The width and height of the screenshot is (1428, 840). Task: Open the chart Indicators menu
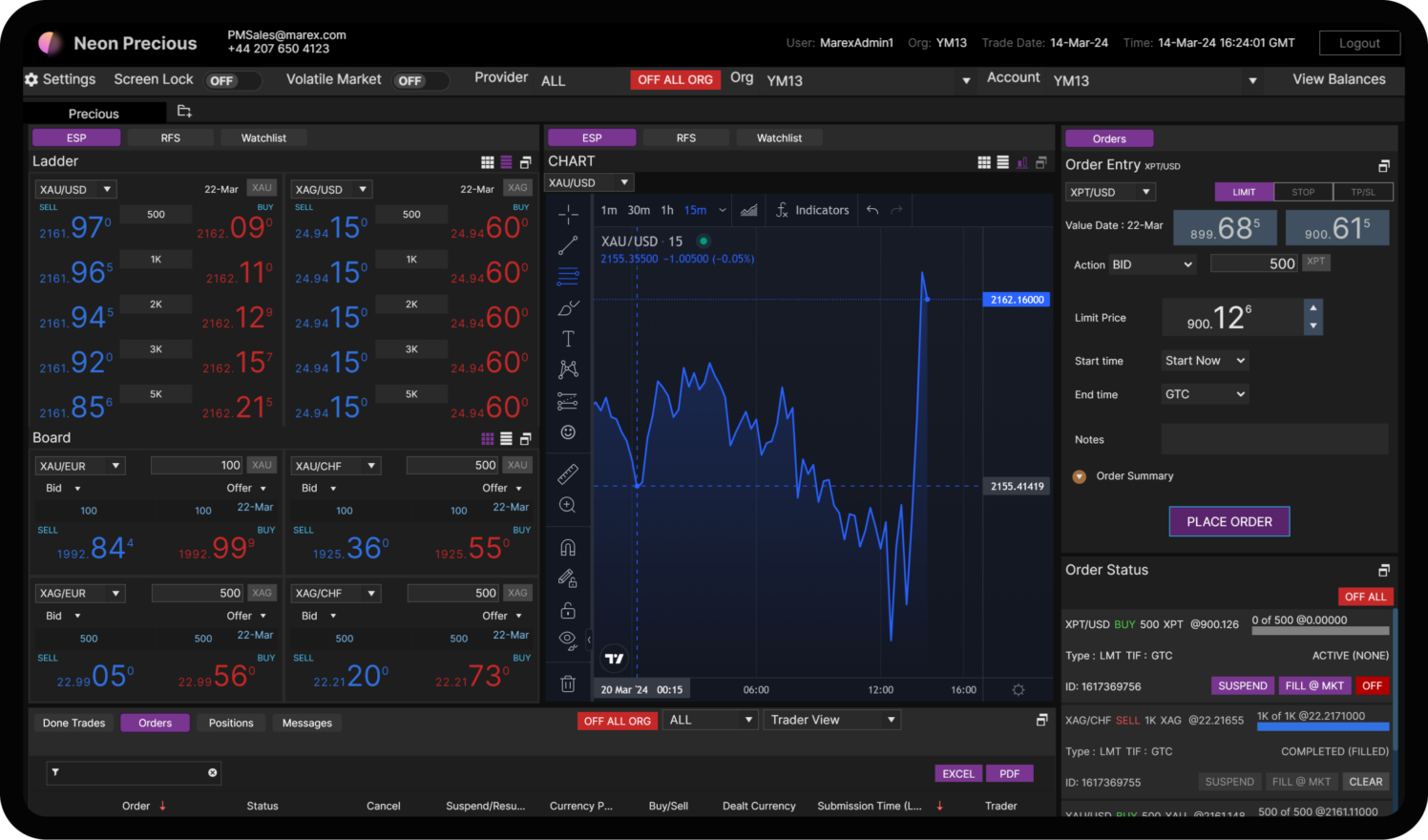812,210
